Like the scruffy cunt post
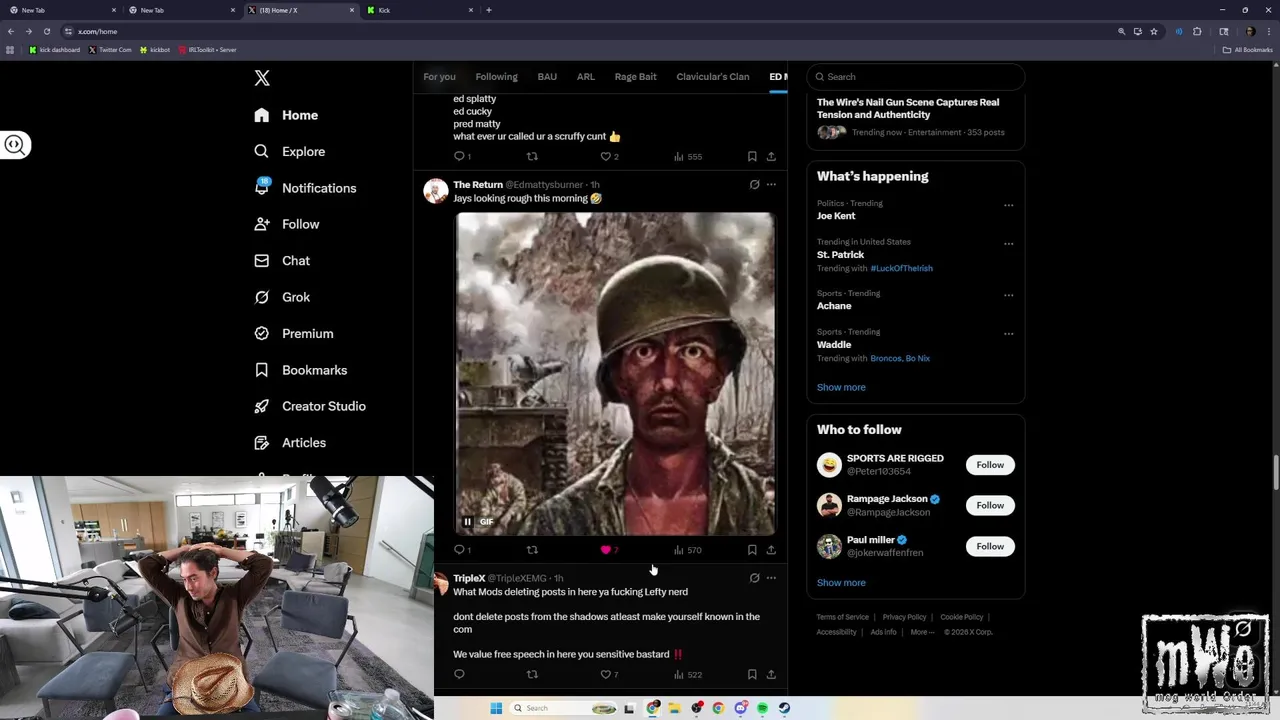1280x720 pixels. click(x=605, y=157)
